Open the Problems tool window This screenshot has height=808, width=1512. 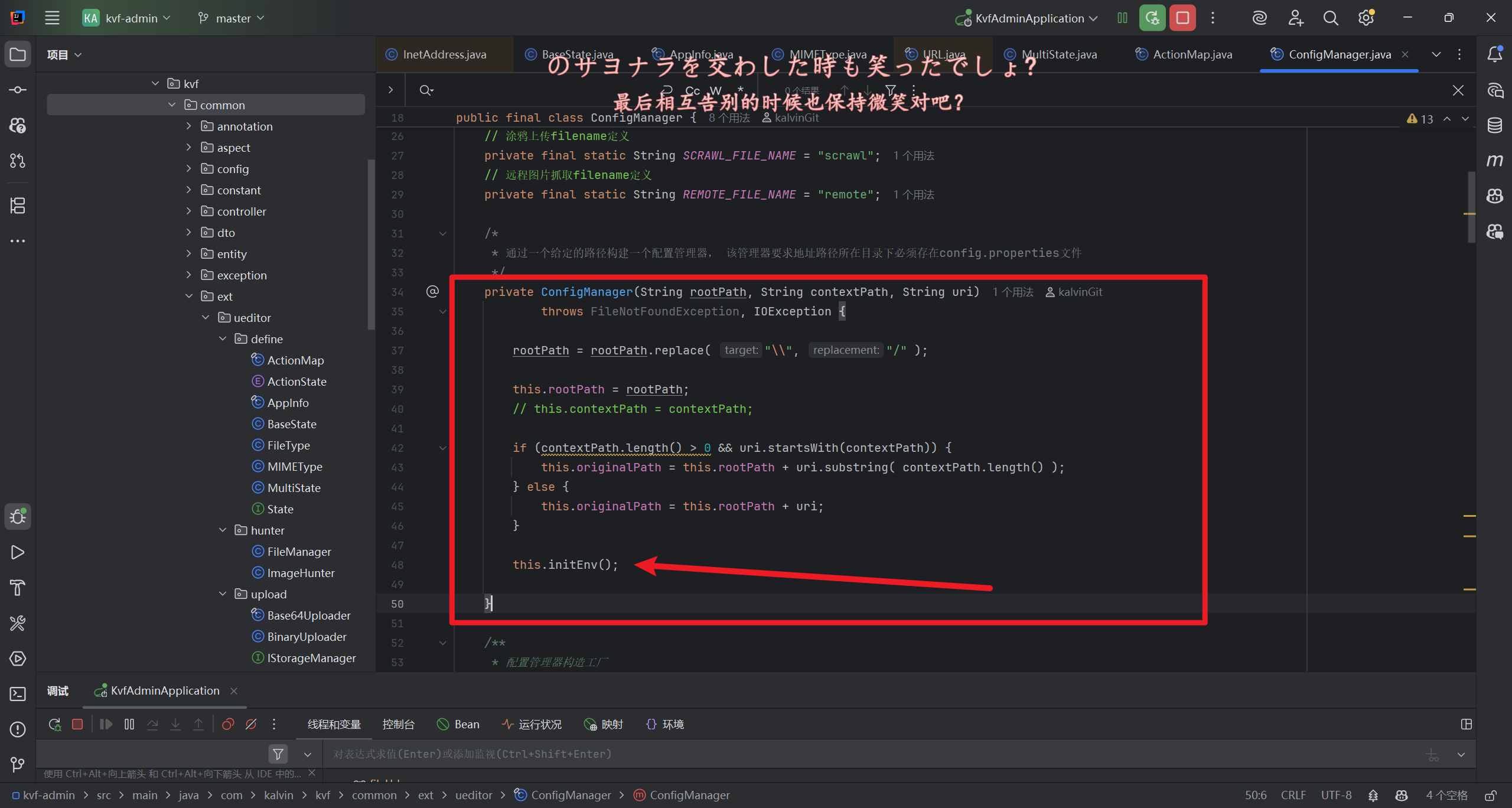click(18, 729)
